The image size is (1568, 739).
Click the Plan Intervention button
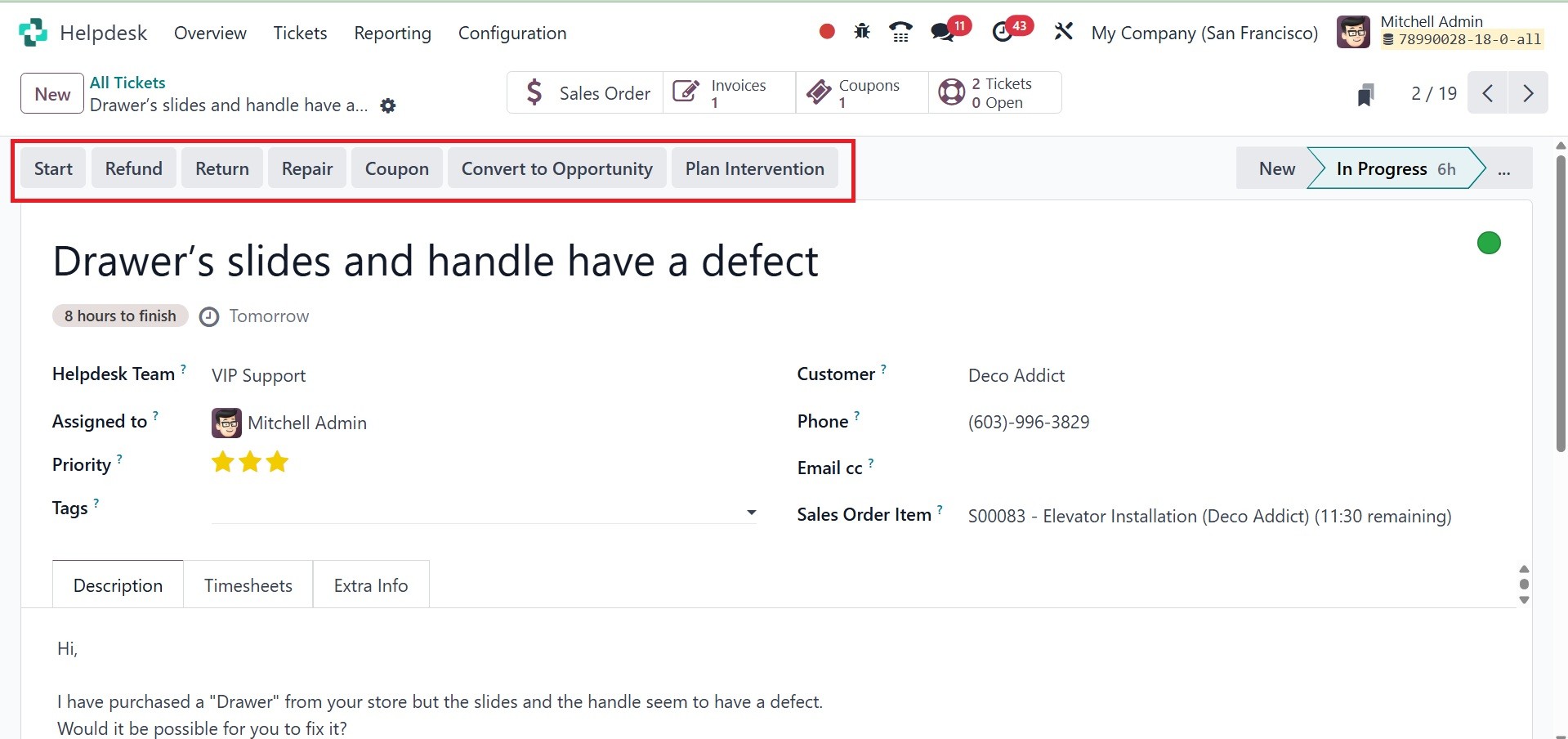754,168
